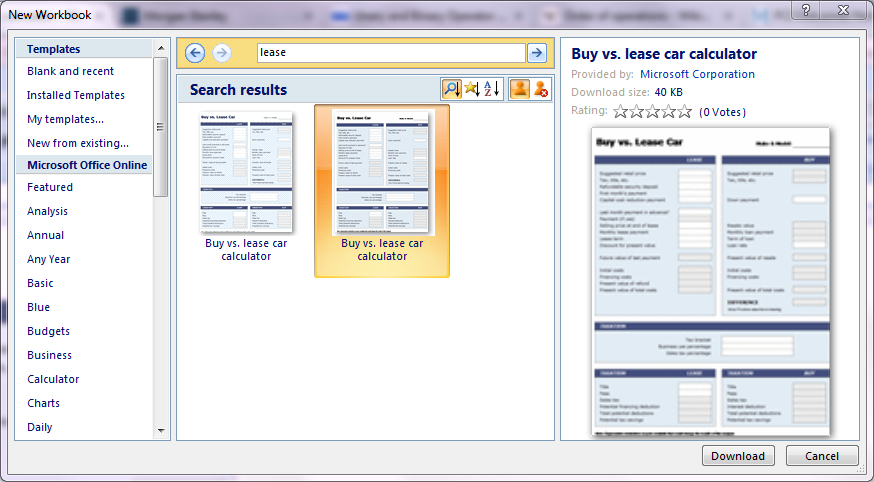
Task: Click the Download button
Action: (738, 456)
